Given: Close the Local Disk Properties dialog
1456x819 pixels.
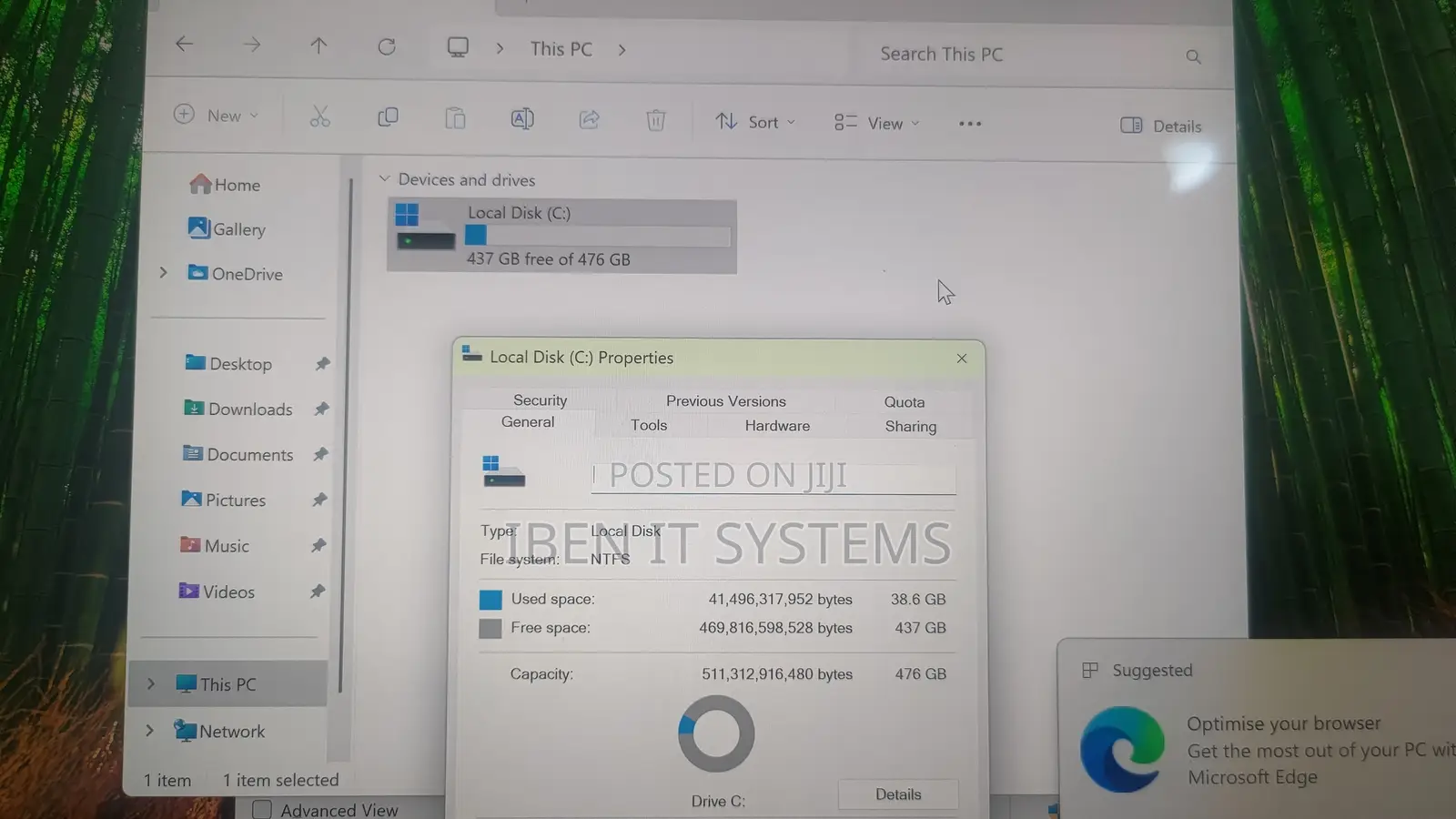Looking at the screenshot, I should click(x=962, y=359).
